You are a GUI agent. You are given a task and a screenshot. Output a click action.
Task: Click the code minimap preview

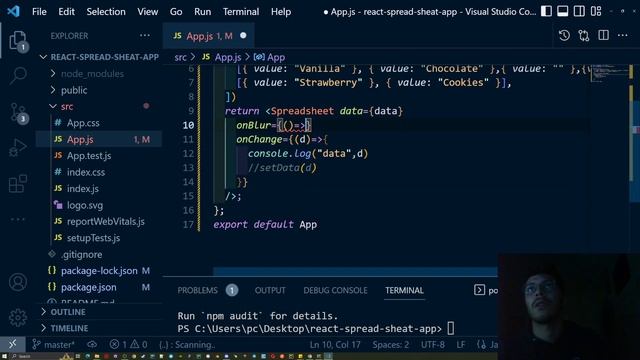610,73
